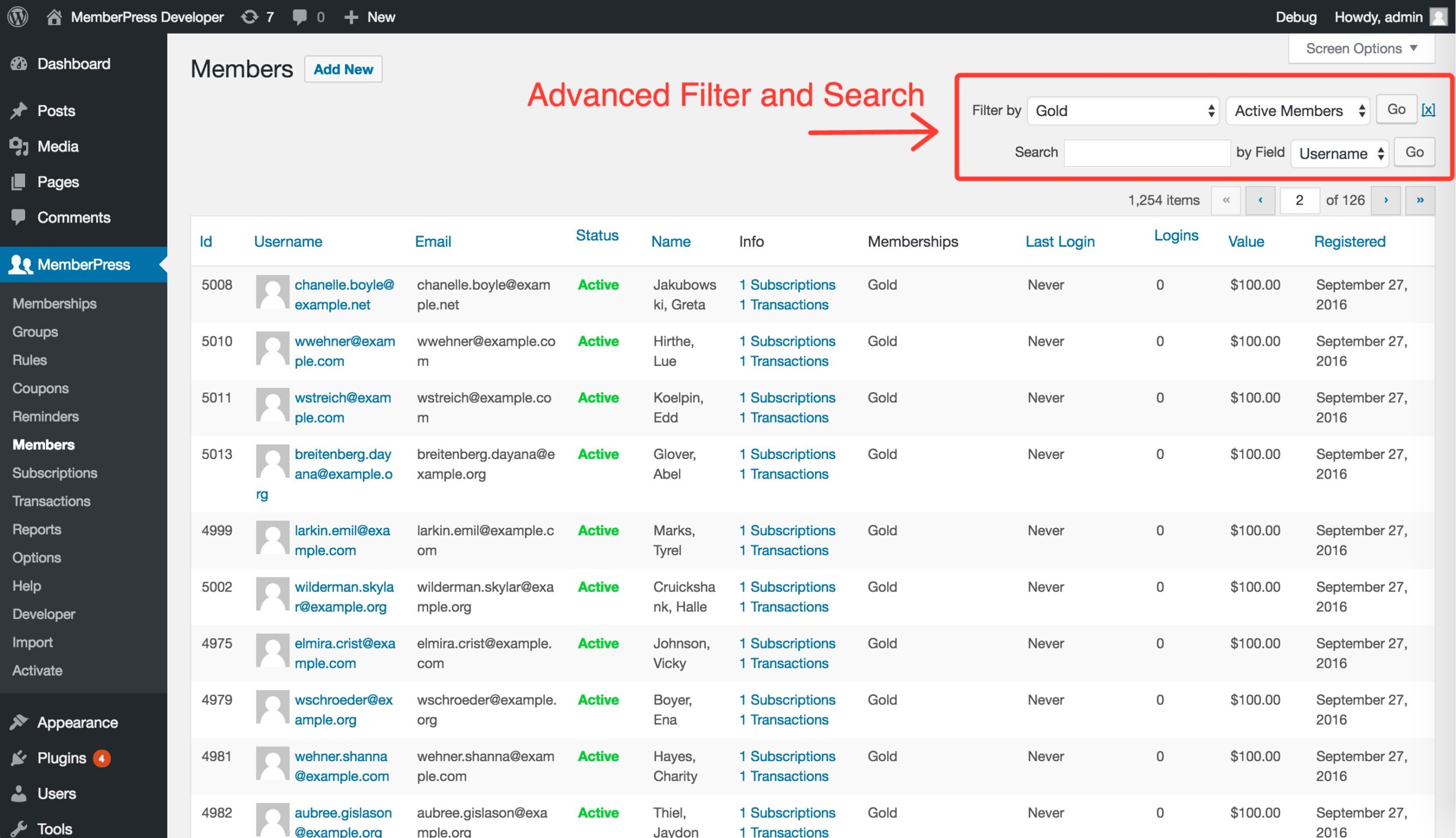Screen dimensions: 1456x838
Task: Sort the table by Status column
Action: click(597, 235)
